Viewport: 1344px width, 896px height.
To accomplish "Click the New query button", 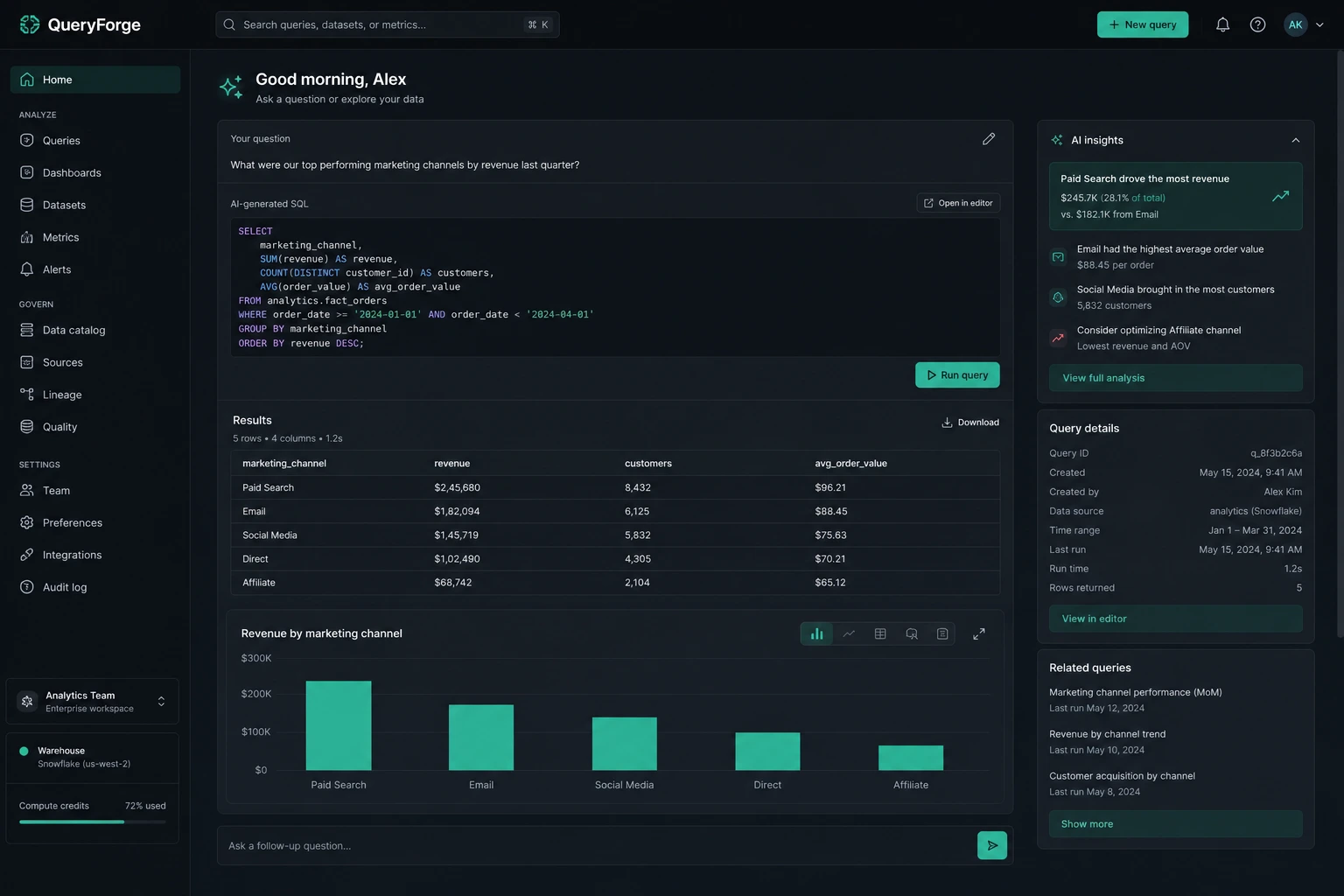I will [1143, 24].
